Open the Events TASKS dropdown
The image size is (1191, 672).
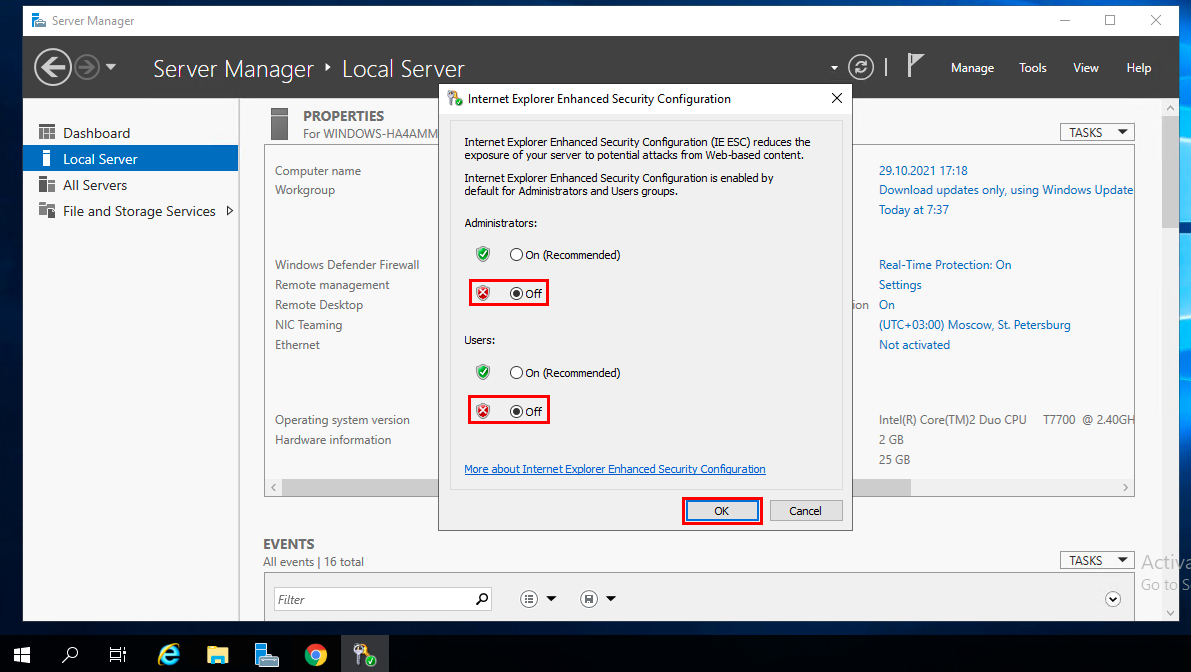[1097, 560]
